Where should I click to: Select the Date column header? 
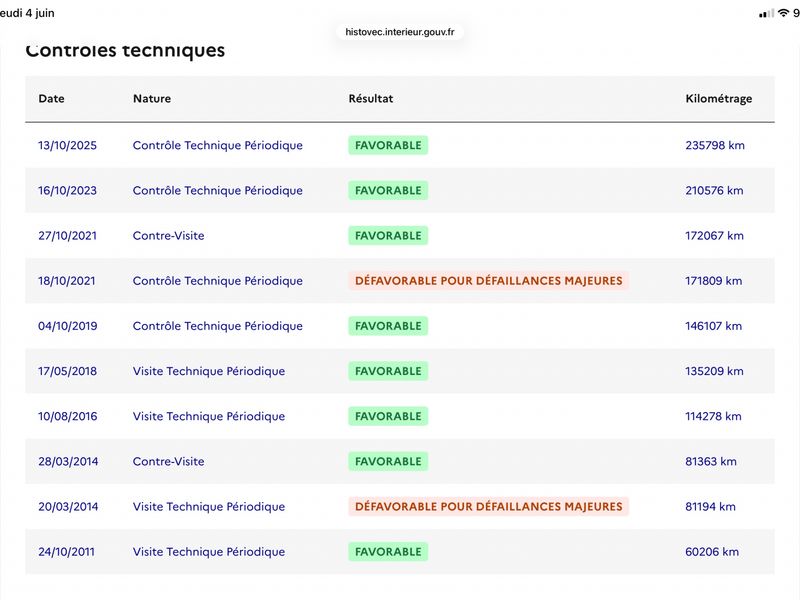point(52,98)
